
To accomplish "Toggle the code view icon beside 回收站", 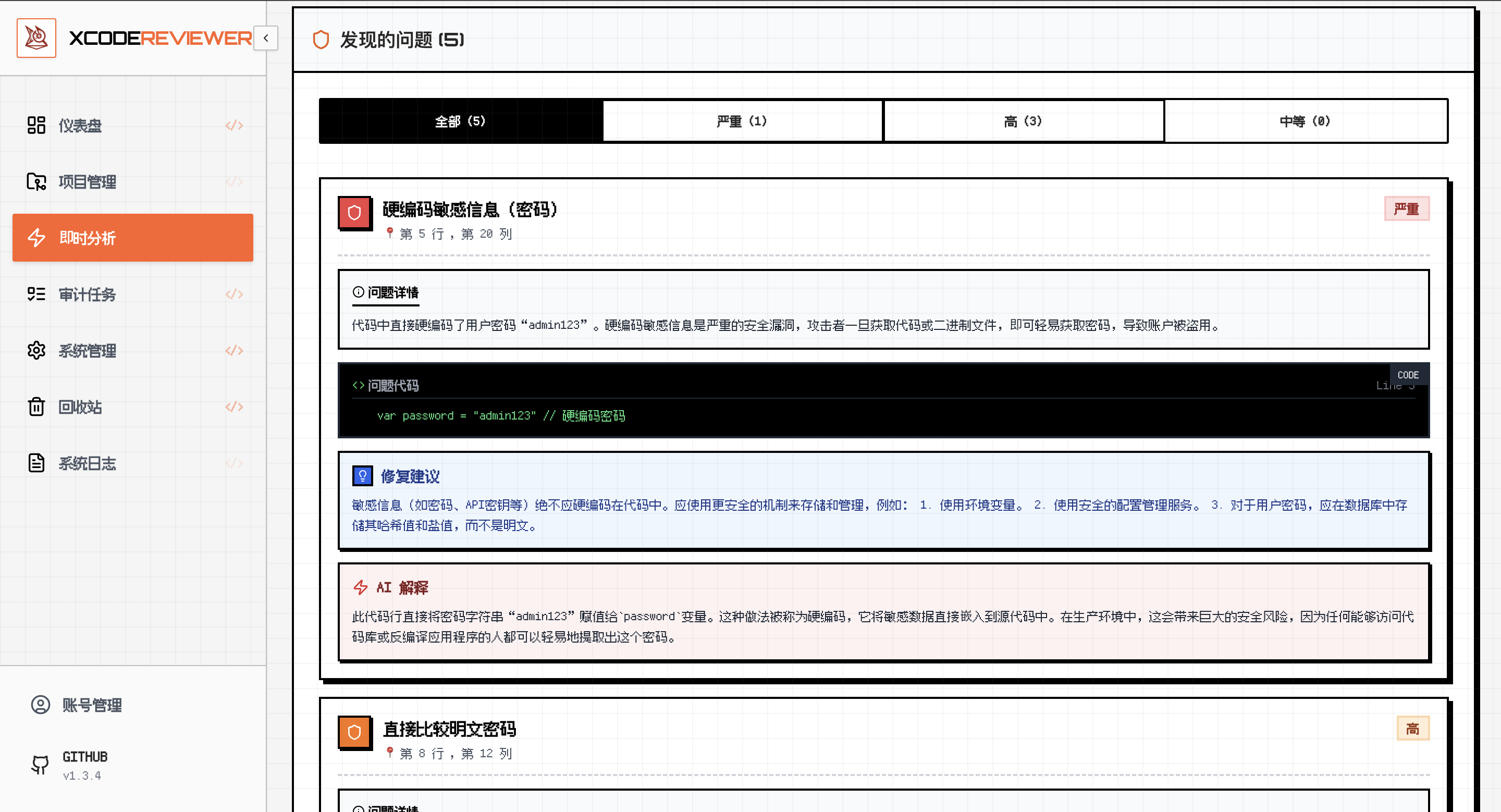I will pyautogui.click(x=234, y=406).
